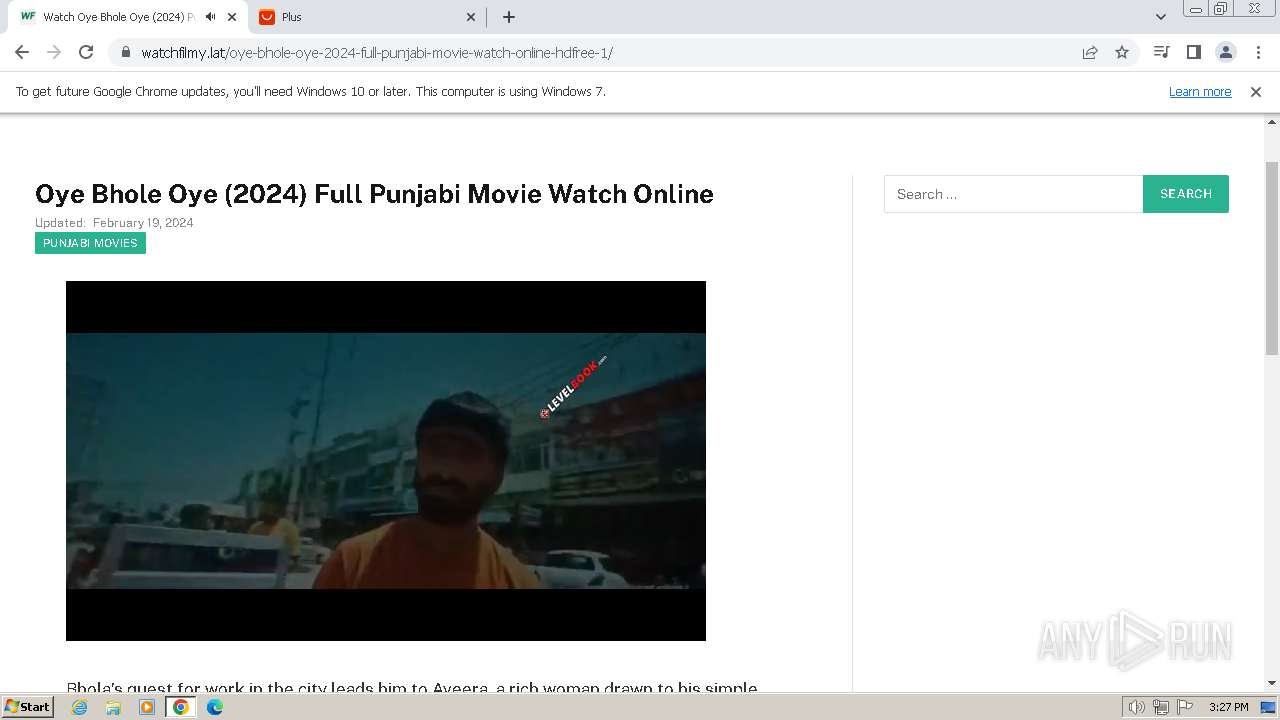Click the Search text field

[1013, 194]
